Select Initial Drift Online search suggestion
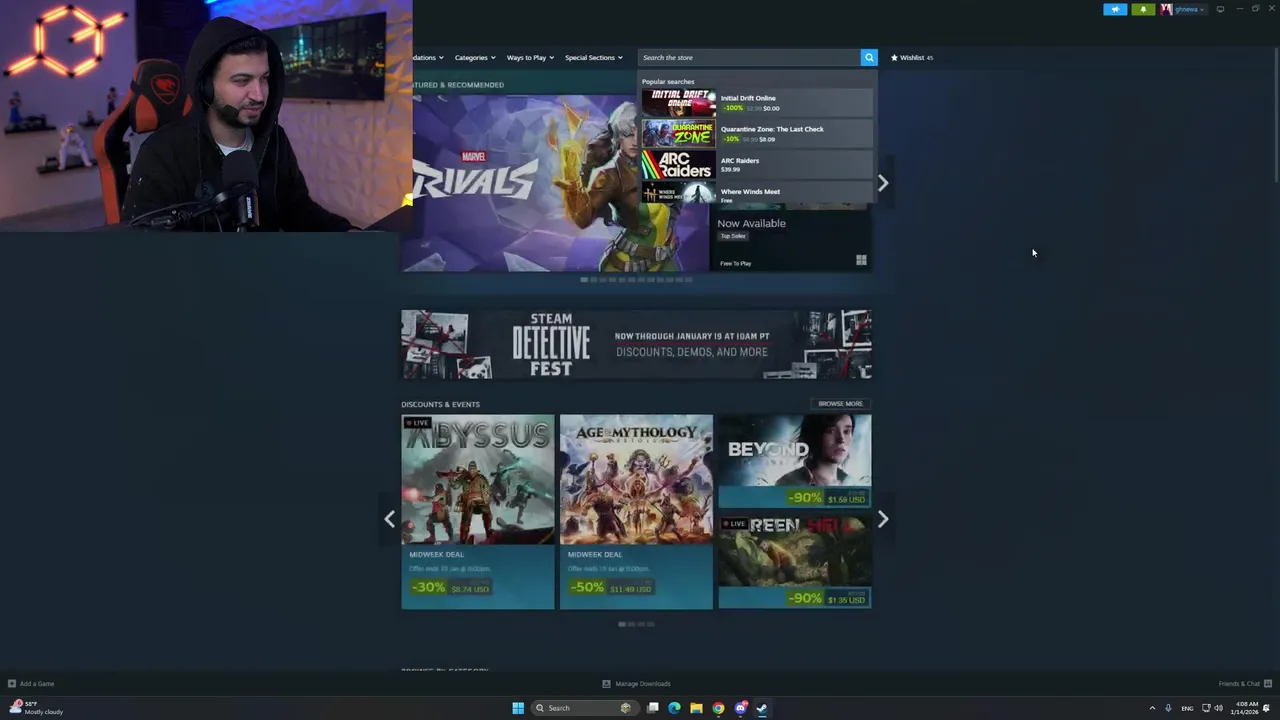The width and height of the screenshot is (1280, 720). tap(757, 102)
